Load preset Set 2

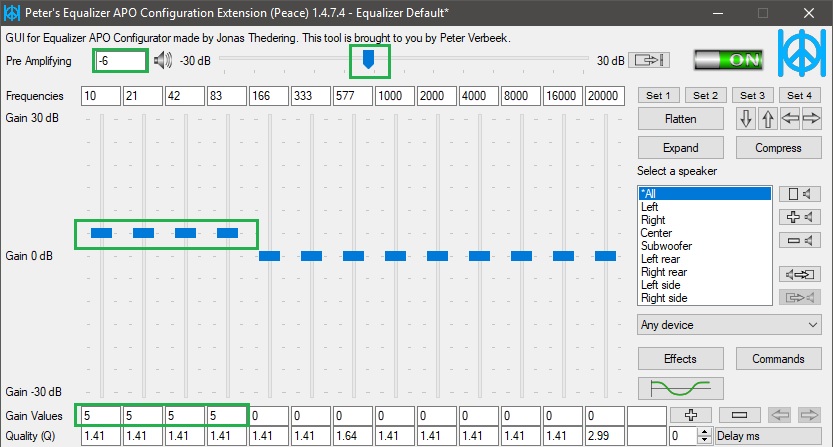[706, 96]
